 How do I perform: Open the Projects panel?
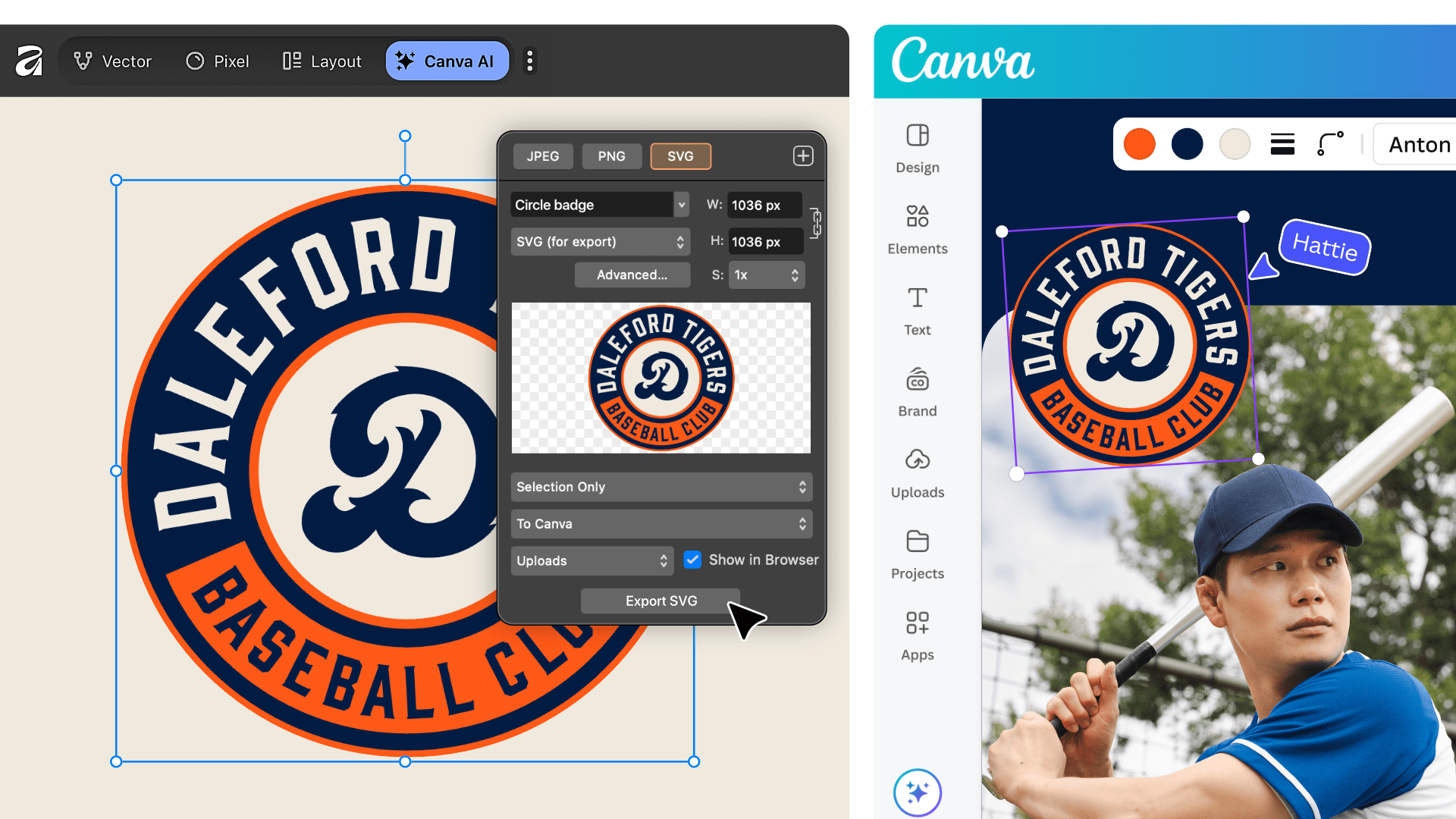(917, 554)
